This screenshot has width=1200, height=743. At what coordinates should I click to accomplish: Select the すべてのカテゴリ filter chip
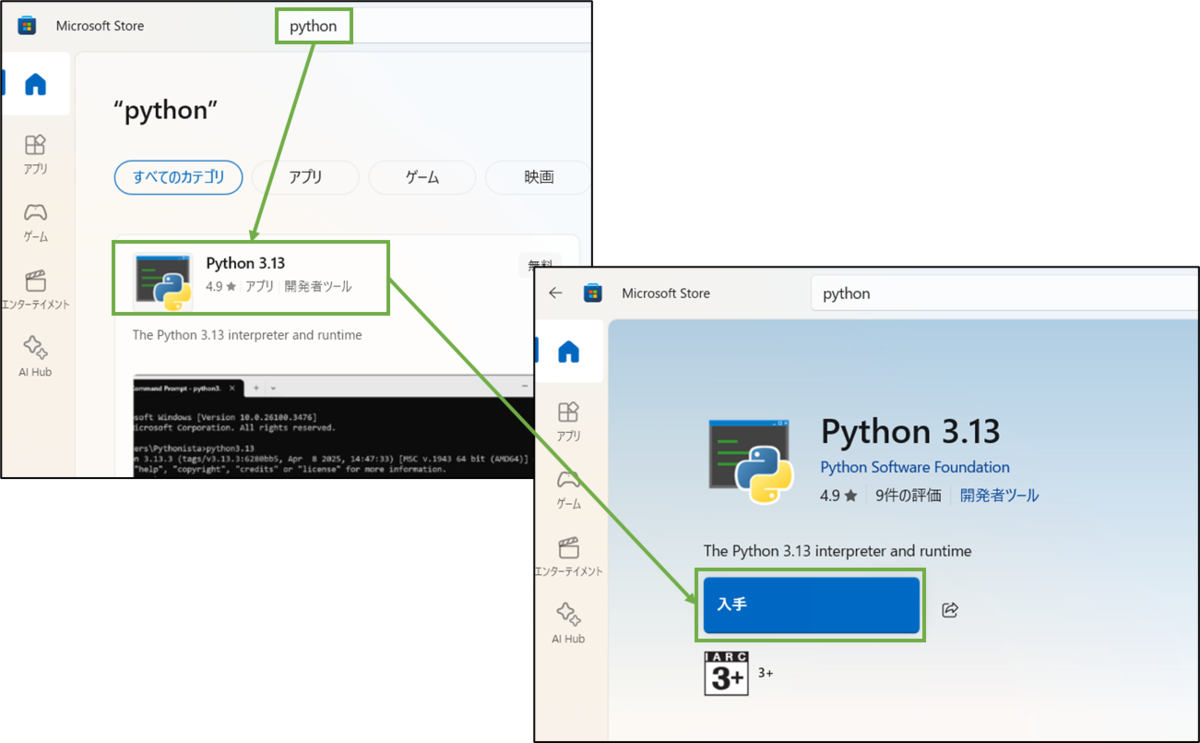point(178,177)
